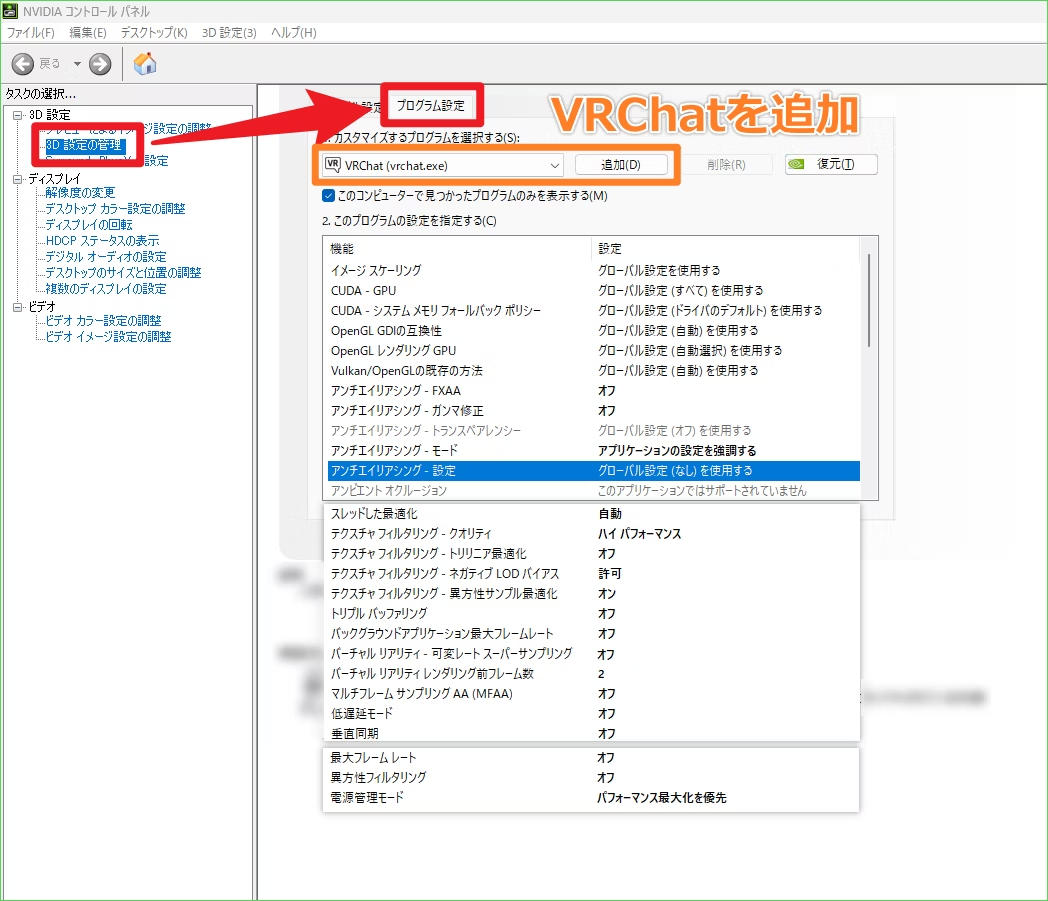The height and width of the screenshot is (901, 1048).
Task: Select the OpenGL GDIの互換性 row
Action: (x=594, y=331)
